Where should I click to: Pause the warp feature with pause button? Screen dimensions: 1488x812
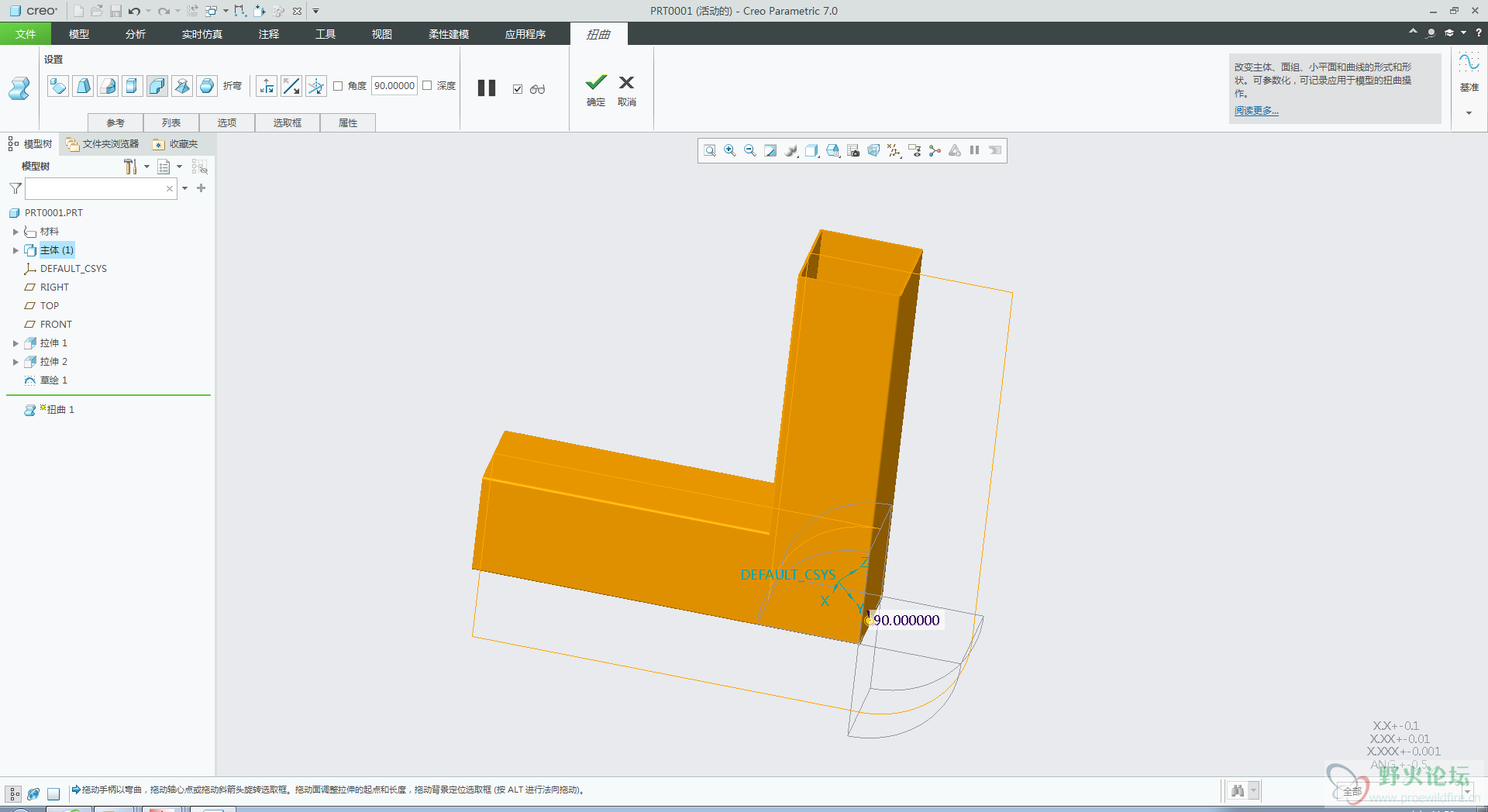tap(487, 88)
